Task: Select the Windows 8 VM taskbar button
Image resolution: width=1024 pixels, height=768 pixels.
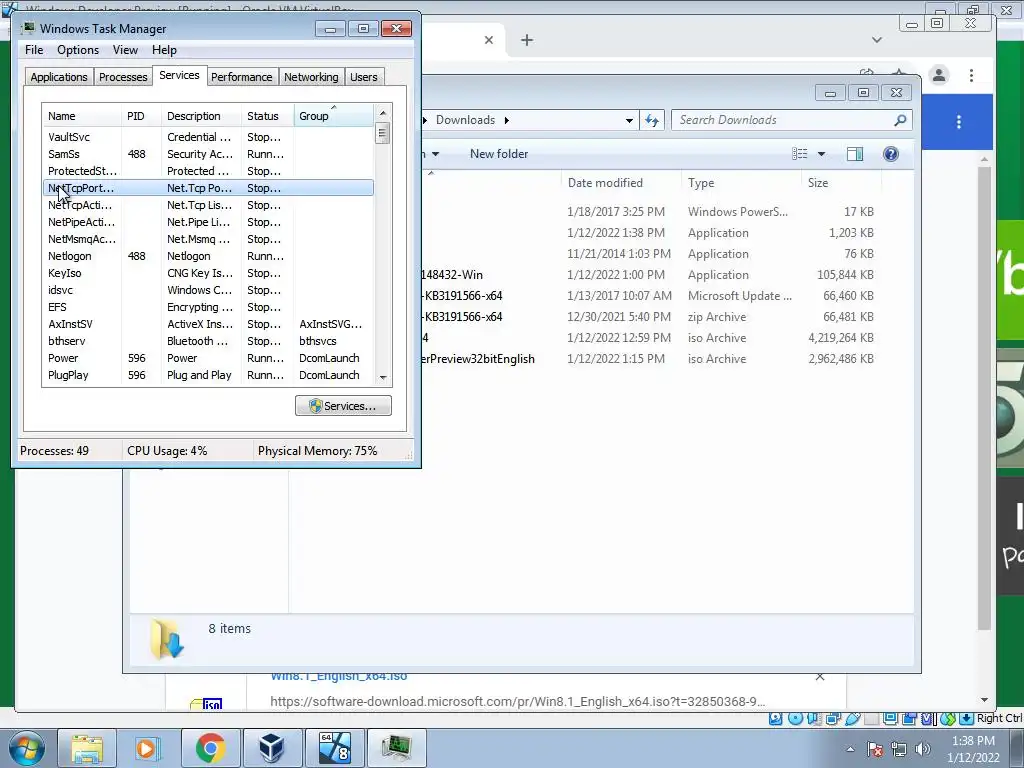Action: click(334, 748)
